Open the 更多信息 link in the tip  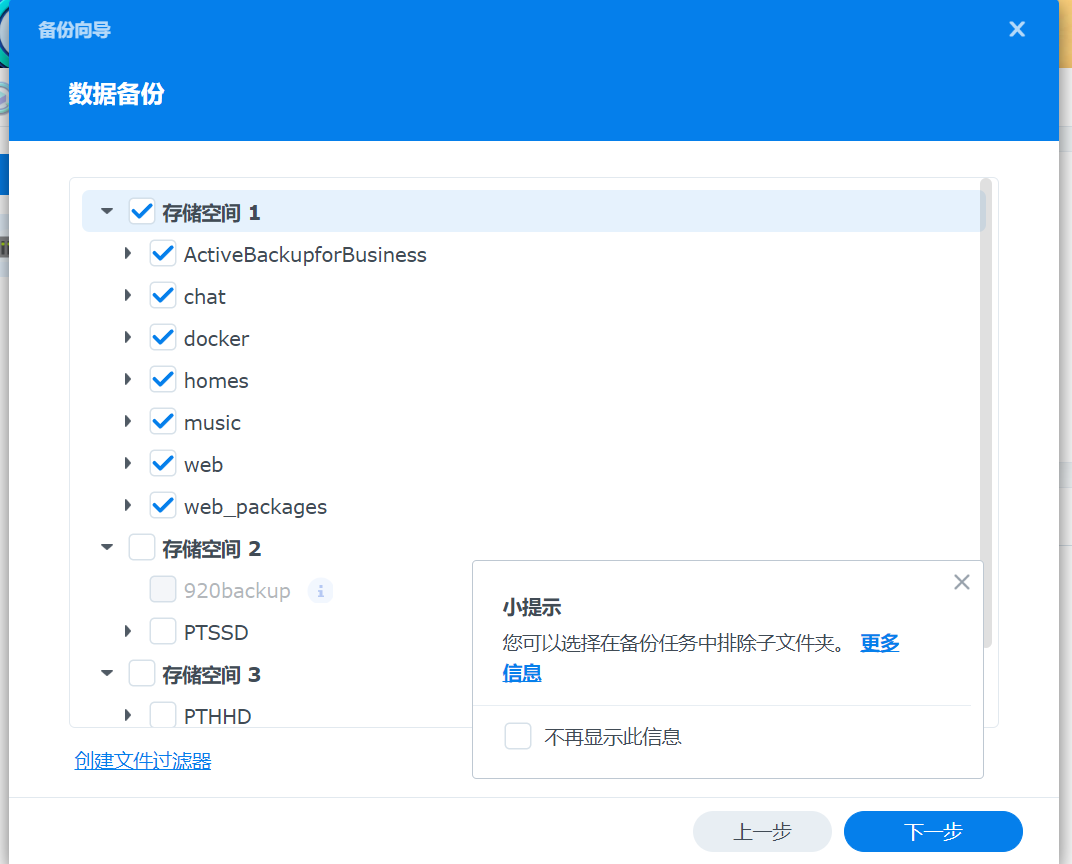pyautogui.click(x=879, y=643)
